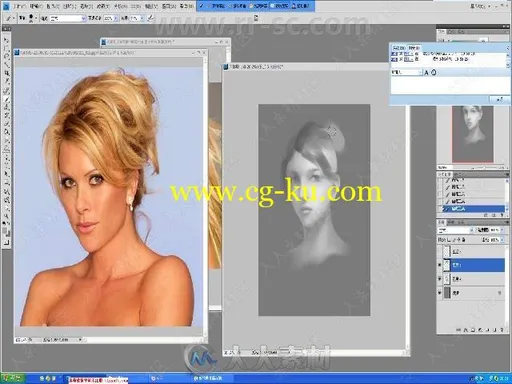The image size is (512, 384).
Task: Open the Image menu
Action: [53, 6]
